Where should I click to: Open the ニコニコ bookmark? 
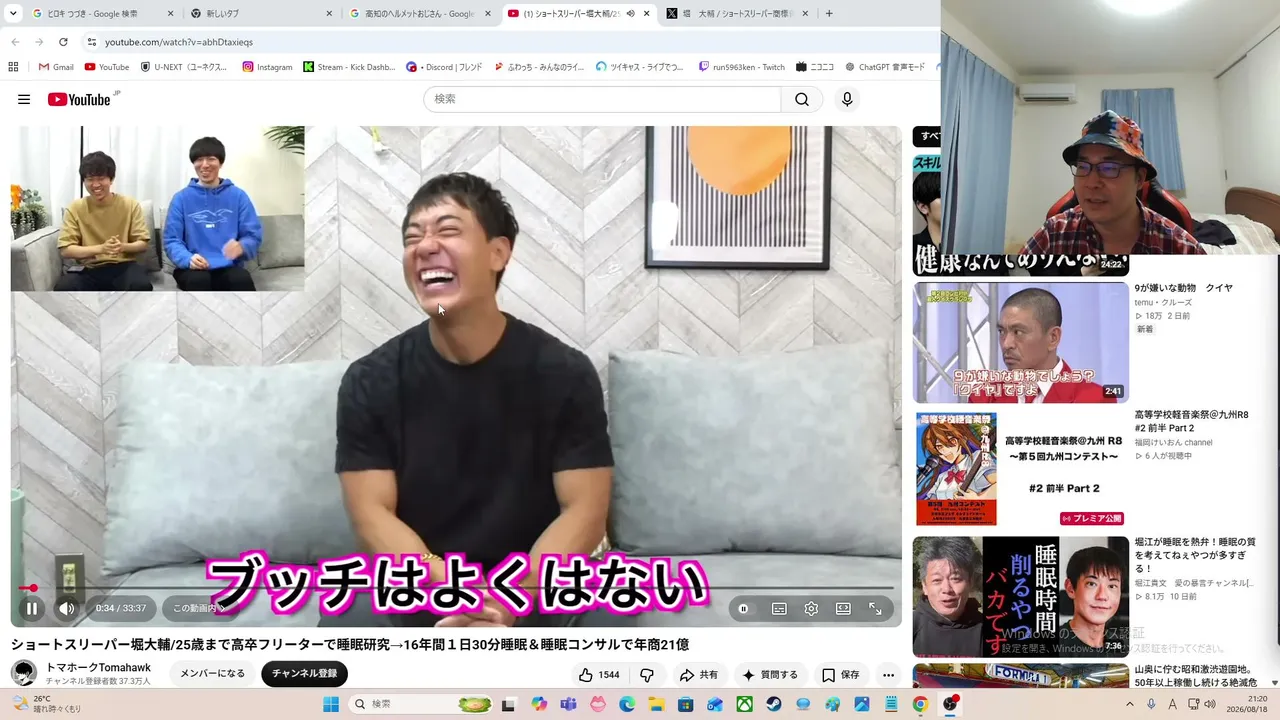[815, 67]
